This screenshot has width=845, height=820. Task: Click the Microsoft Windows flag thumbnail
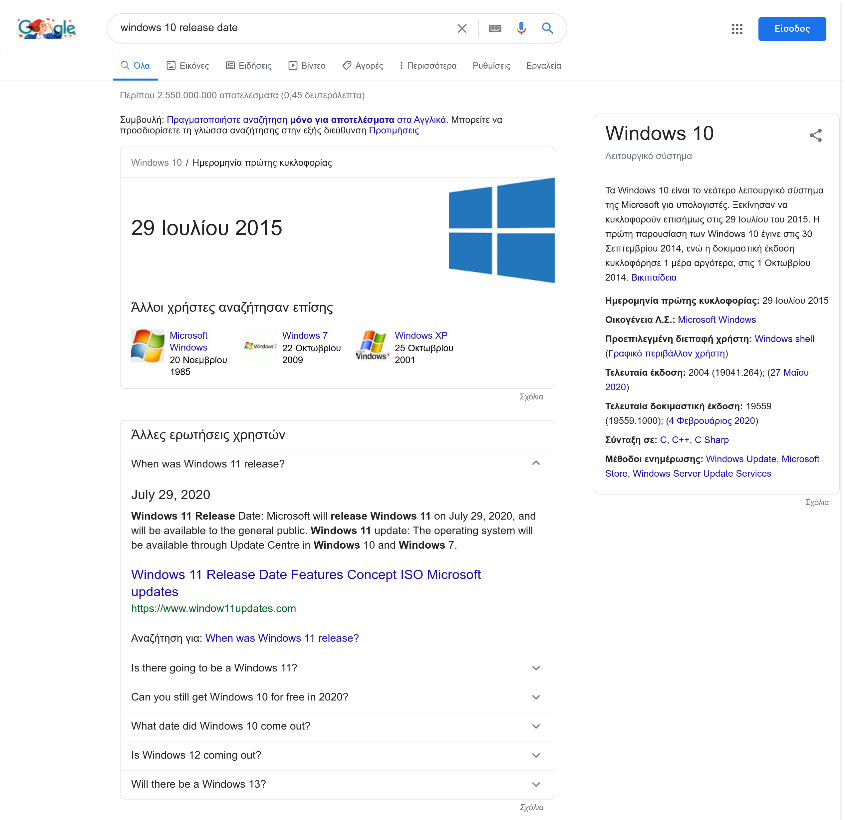click(148, 346)
